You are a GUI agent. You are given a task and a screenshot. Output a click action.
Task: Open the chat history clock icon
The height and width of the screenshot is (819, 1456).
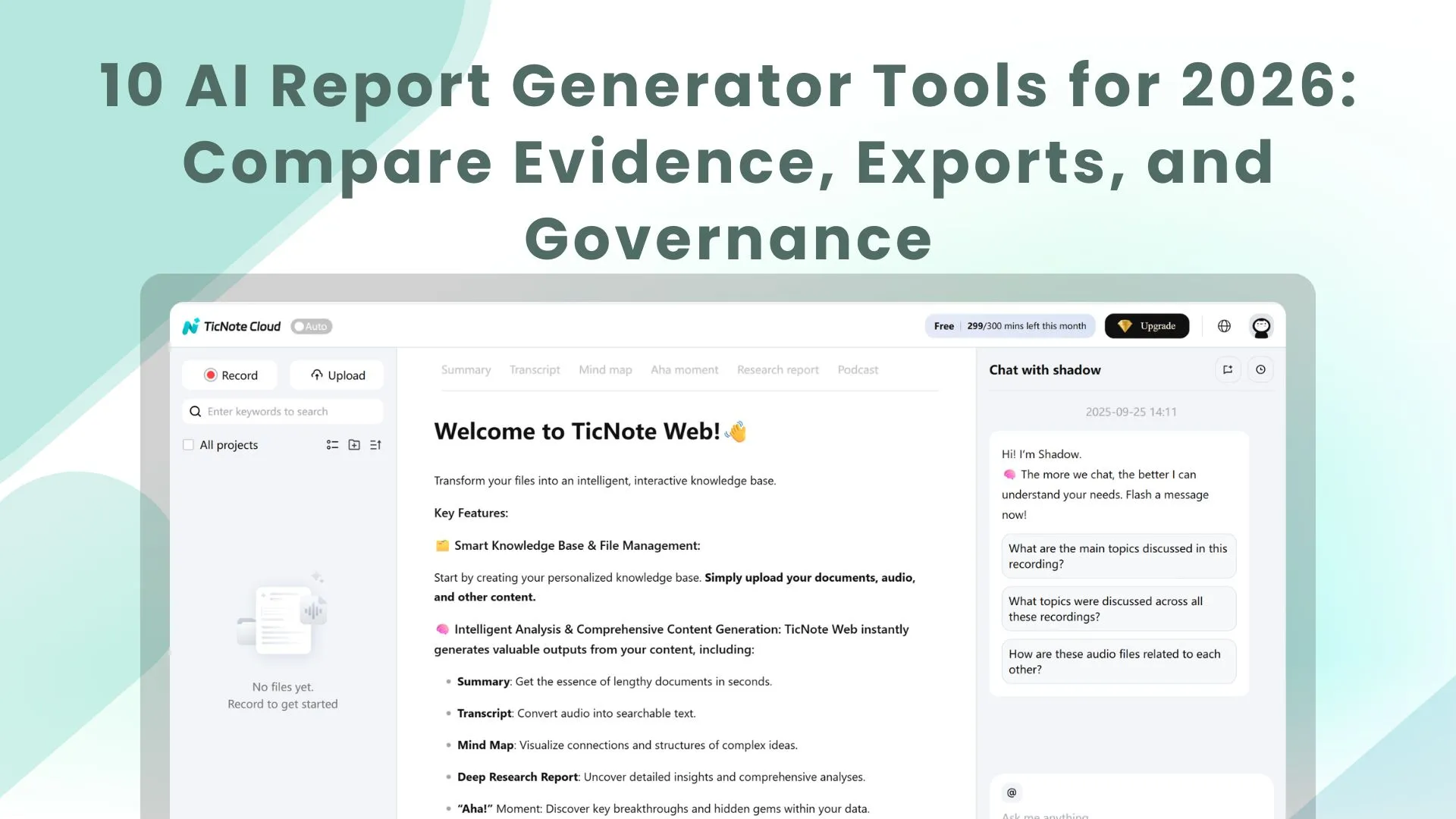point(1260,370)
